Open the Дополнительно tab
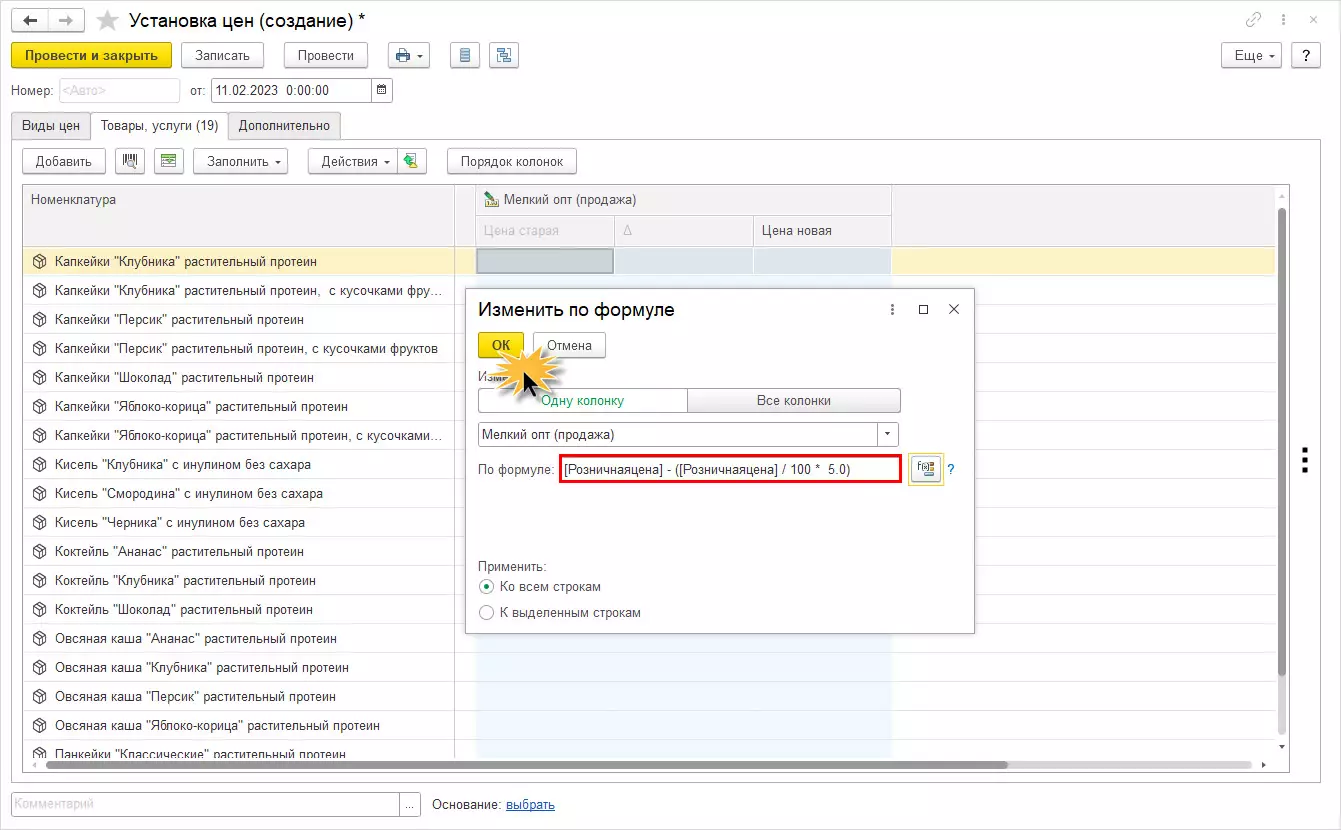 coord(284,125)
